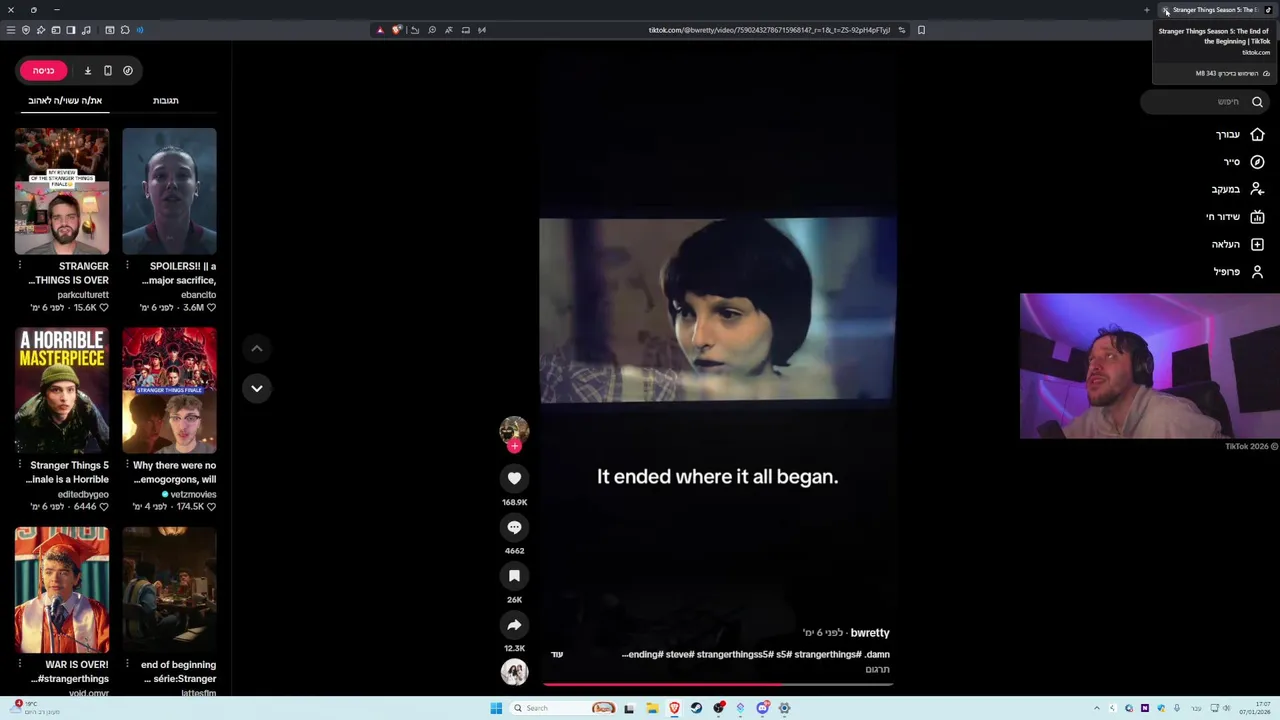Go to next video with down chevron
This screenshot has width=1280, height=720.
pos(257,388)
